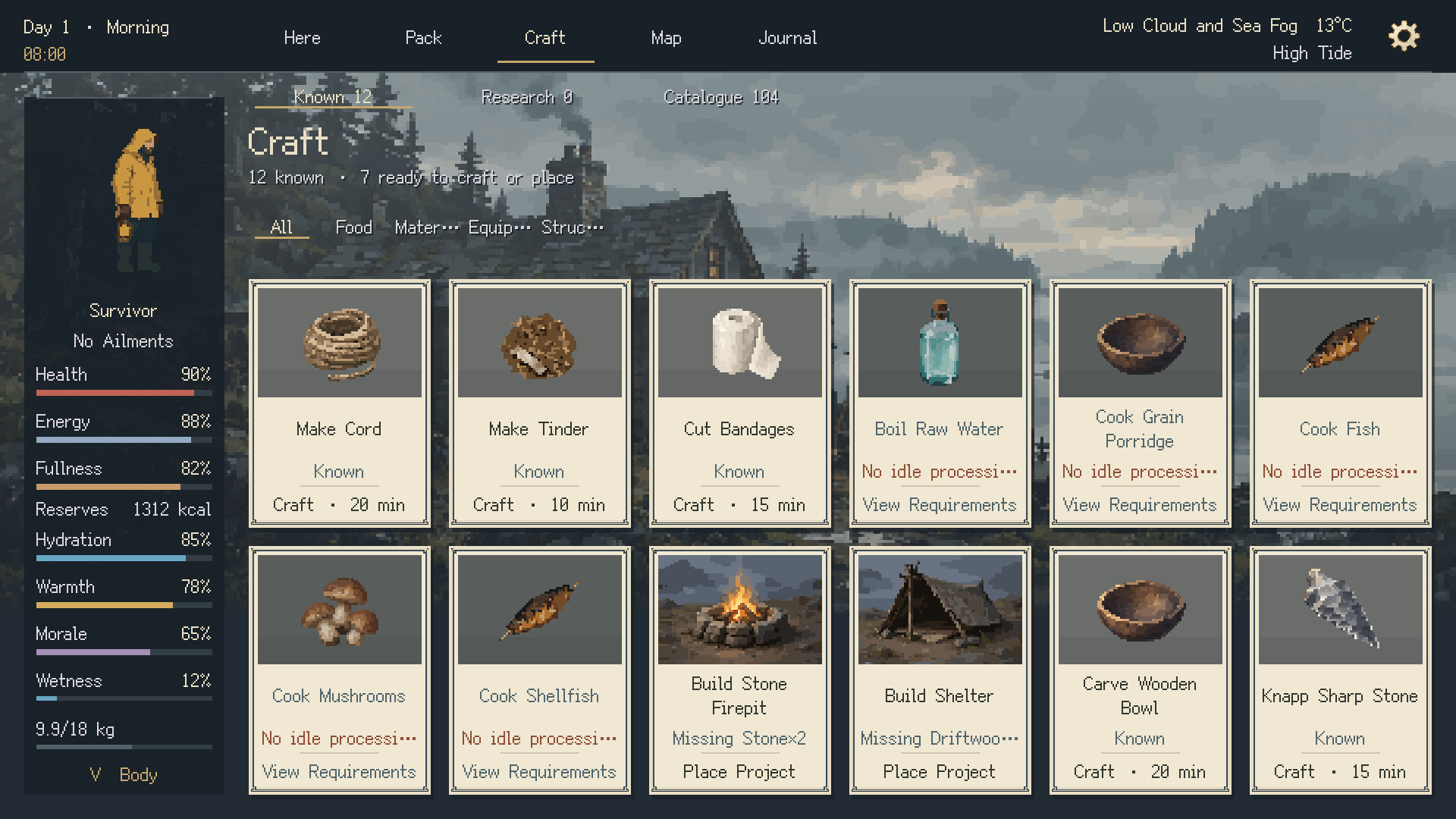The height and width of the screenshot is (819, 1456).
Task: Open the Map tab
Action: pos(666,38)
